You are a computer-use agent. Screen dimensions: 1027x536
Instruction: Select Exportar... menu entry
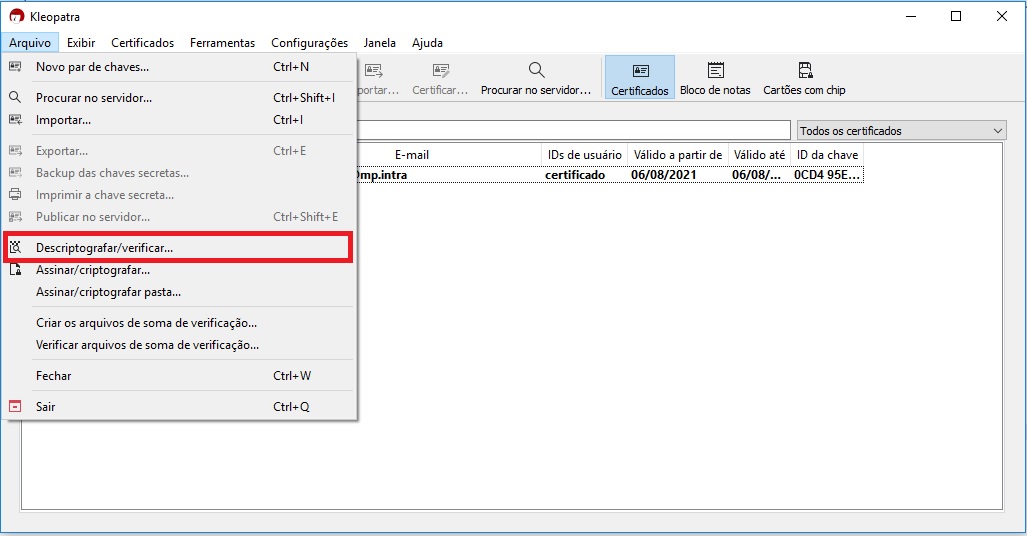pyautogui.click(x=179, y=151)
